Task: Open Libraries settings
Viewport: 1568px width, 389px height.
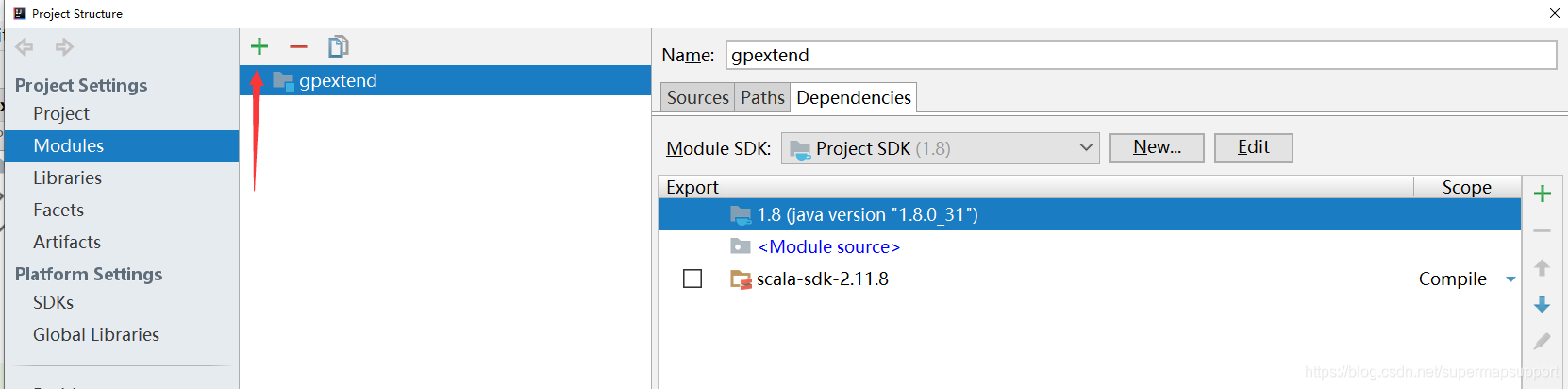Action: point(67,178)
